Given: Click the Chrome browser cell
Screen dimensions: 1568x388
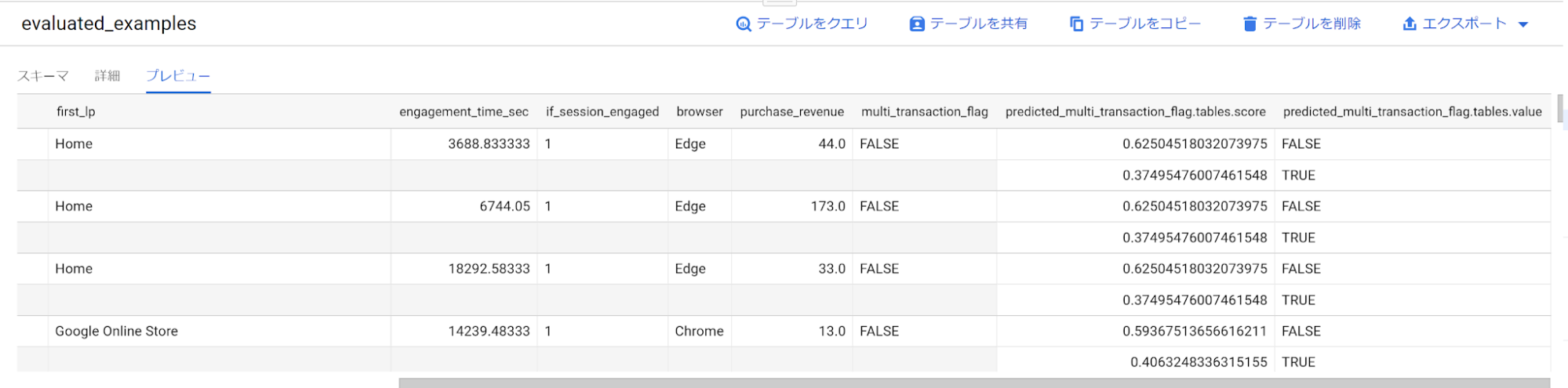Looking at the screenshot, I should [699, 331].
